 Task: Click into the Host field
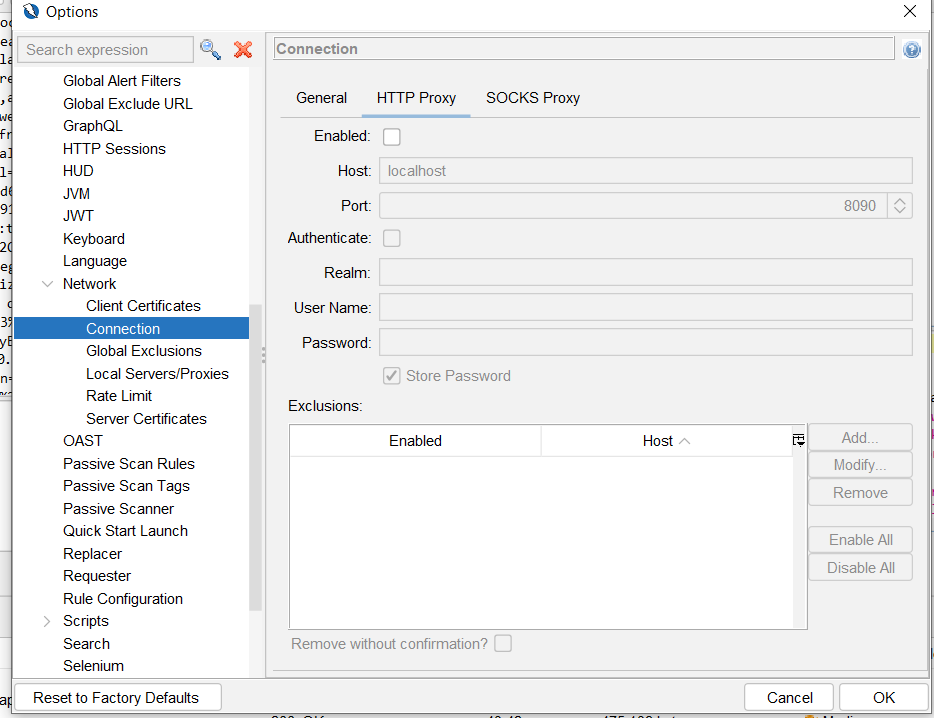coord(646,171)
